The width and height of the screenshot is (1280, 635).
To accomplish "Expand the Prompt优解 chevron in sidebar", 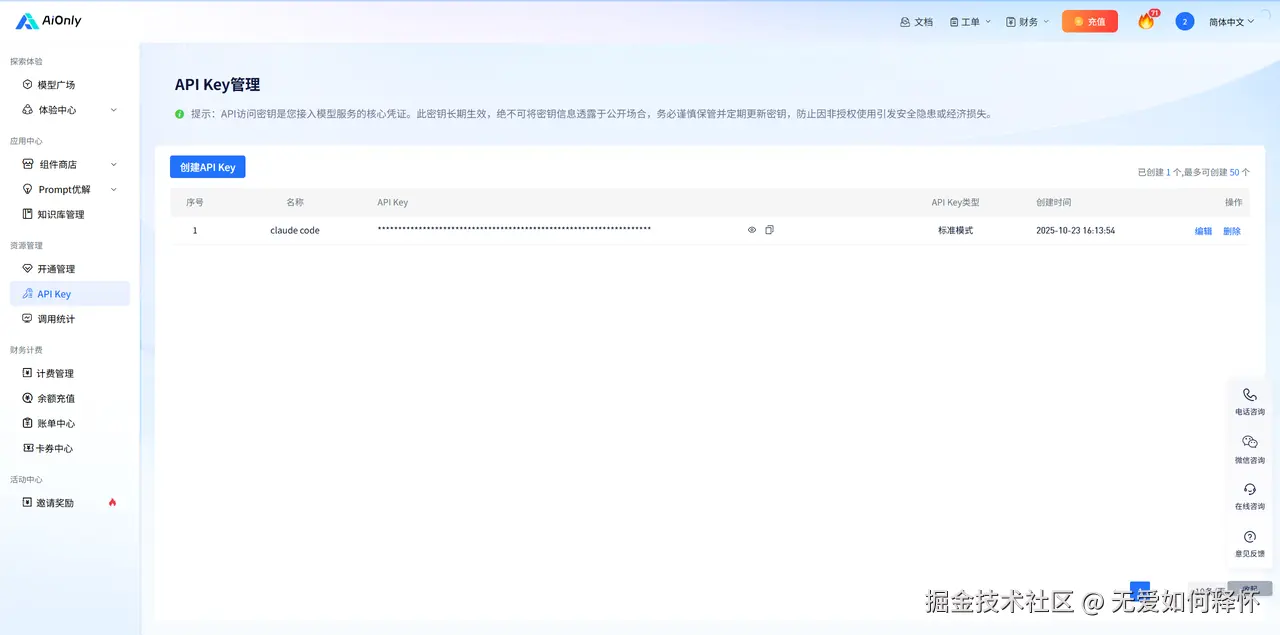I will 113,189.
